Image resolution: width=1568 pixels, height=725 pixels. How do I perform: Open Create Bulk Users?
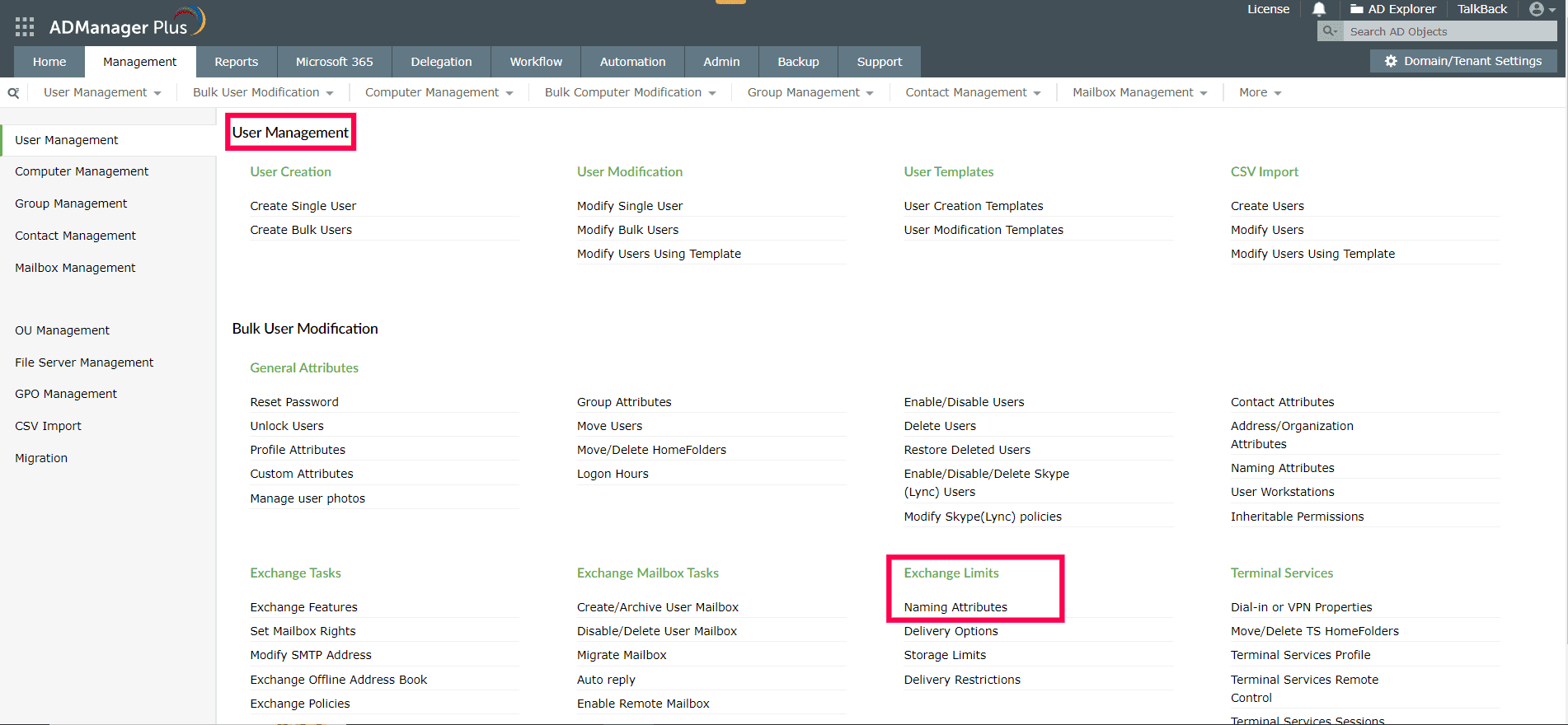301,230
